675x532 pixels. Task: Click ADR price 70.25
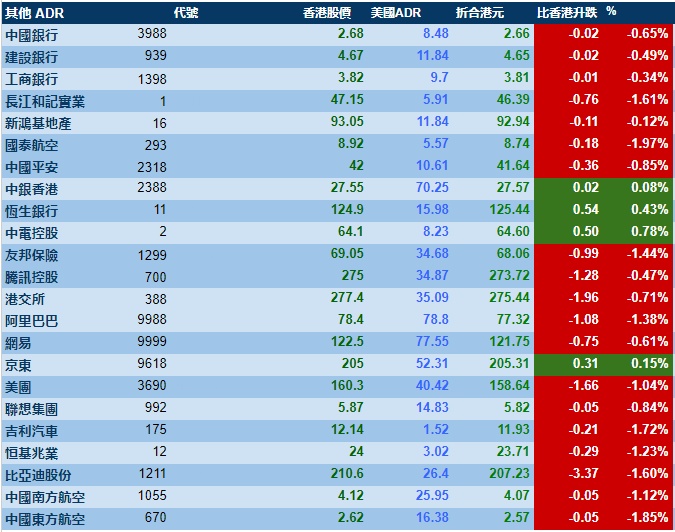click(x=432, y=187)
